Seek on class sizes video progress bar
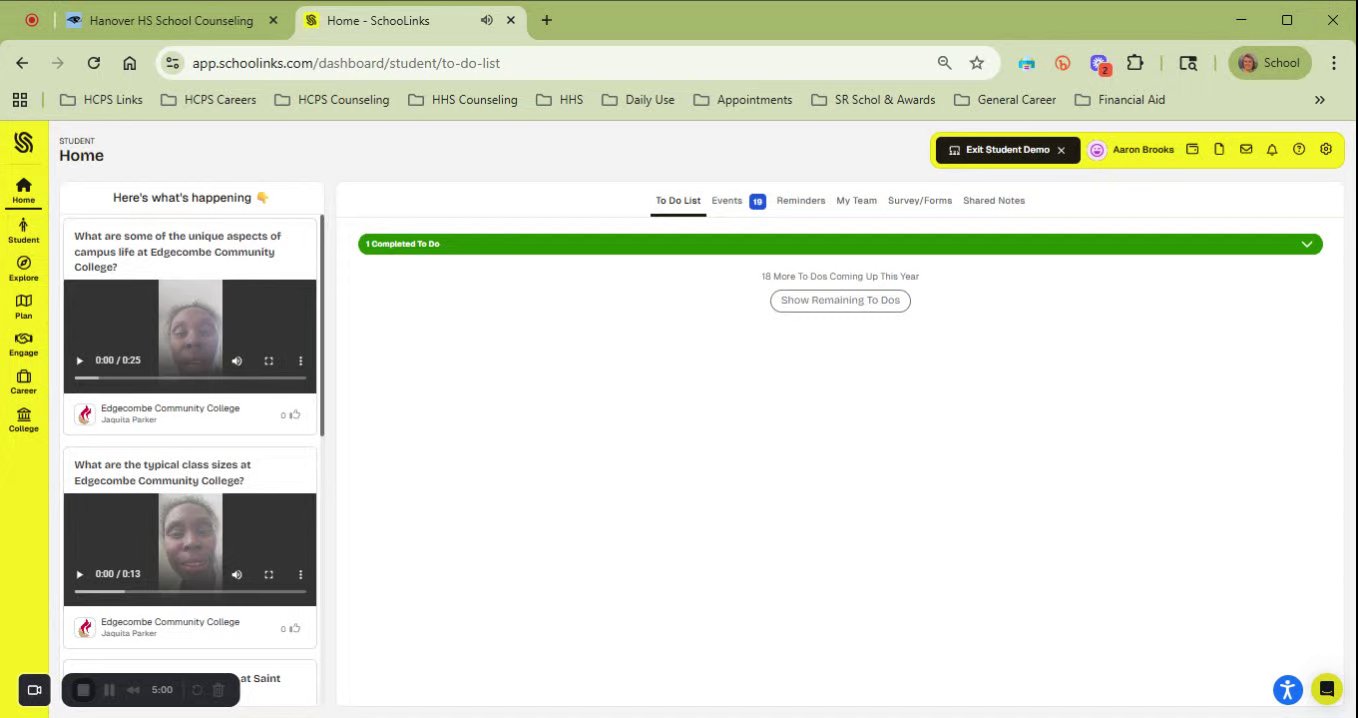Screen dimensions: 1358x718 click(190, 592)
